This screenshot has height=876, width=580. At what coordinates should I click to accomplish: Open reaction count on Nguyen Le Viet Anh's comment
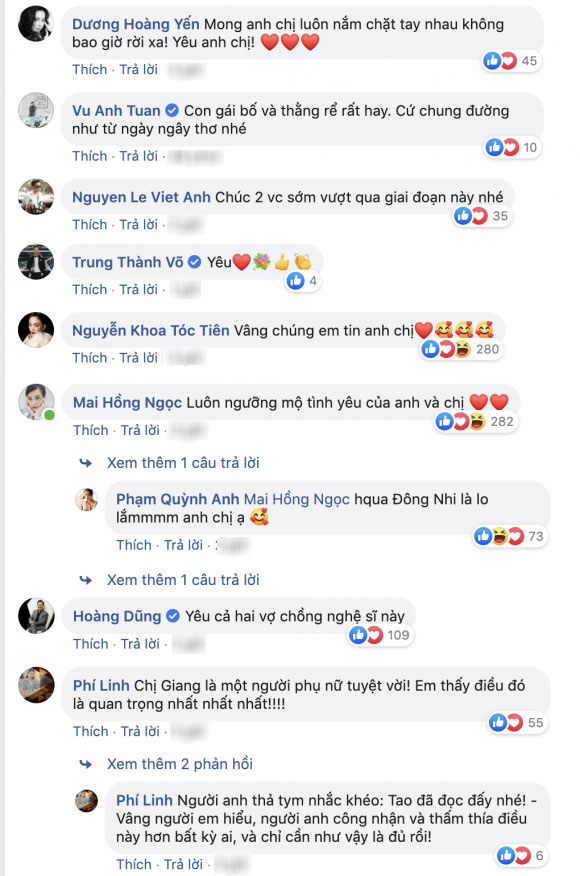pos(482,216)
